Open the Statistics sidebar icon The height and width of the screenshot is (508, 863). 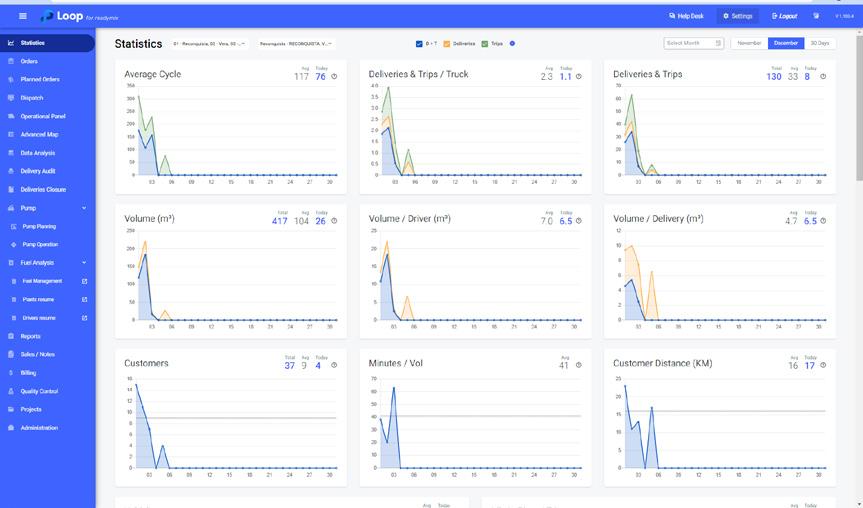click(x=10, y=43)
